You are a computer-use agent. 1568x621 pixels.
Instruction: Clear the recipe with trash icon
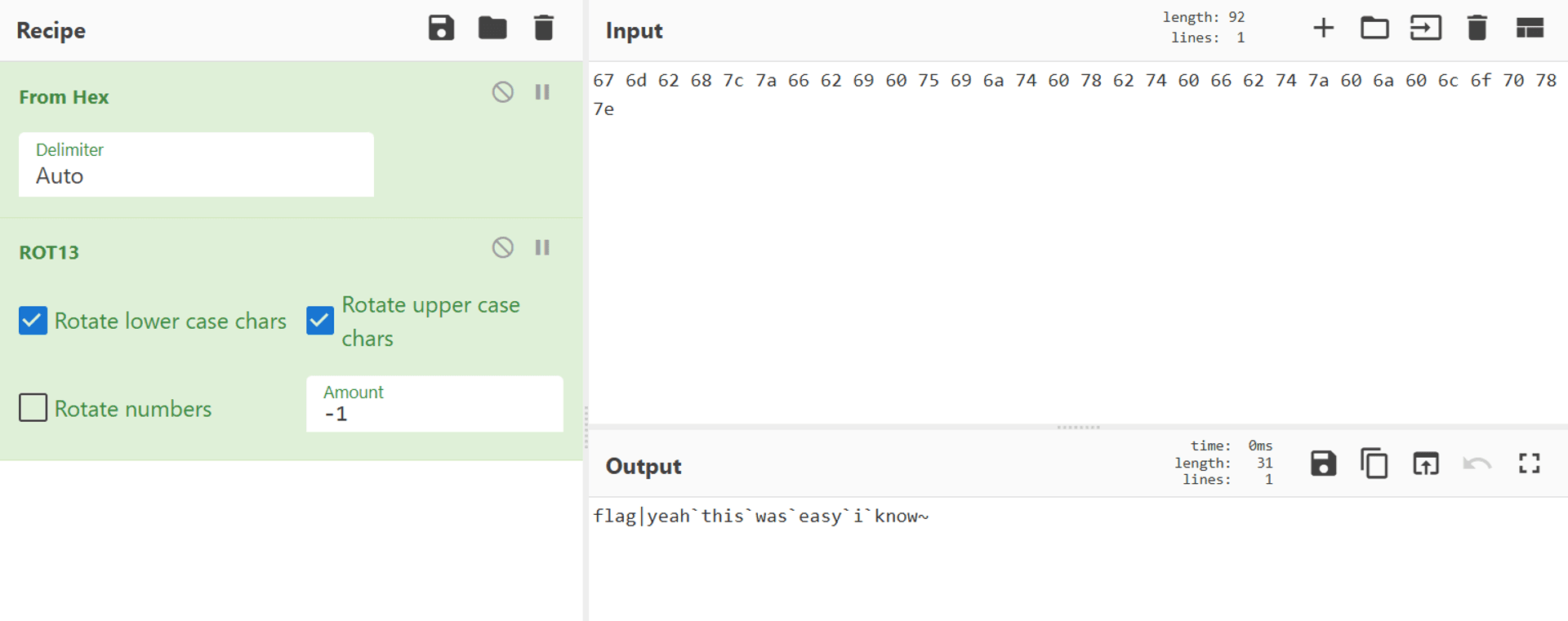click(x=544, y=29)
